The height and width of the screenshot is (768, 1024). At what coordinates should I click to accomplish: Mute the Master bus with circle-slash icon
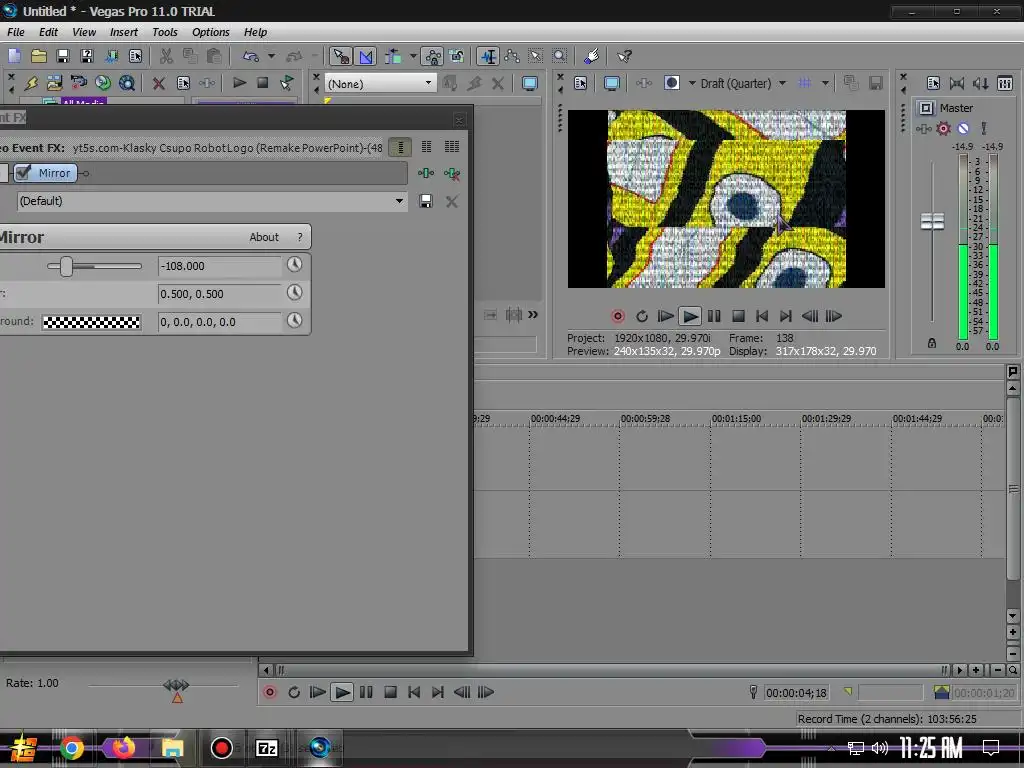click(x=963, y=129)
